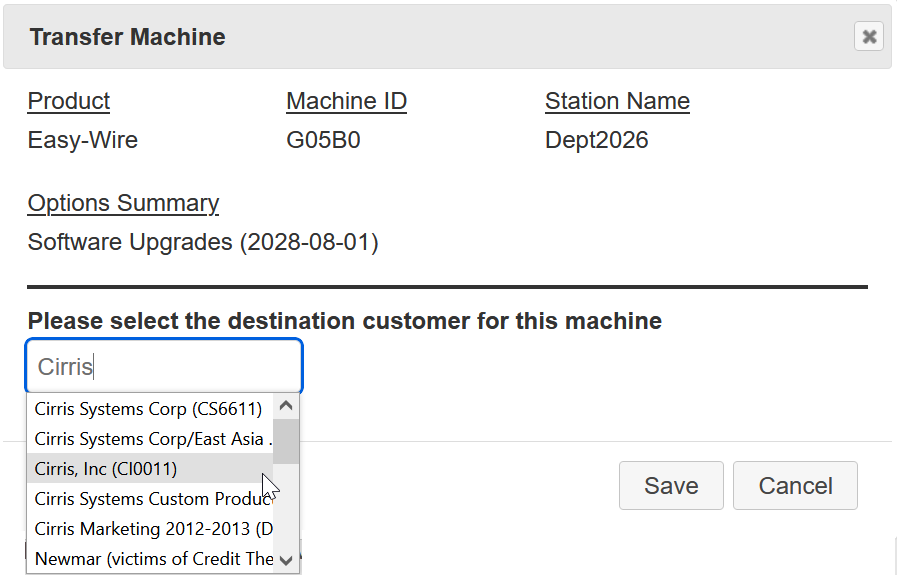This screenshot has height=575, width=897.
Task: Click the Product column heading
Action: pos(69,101)
